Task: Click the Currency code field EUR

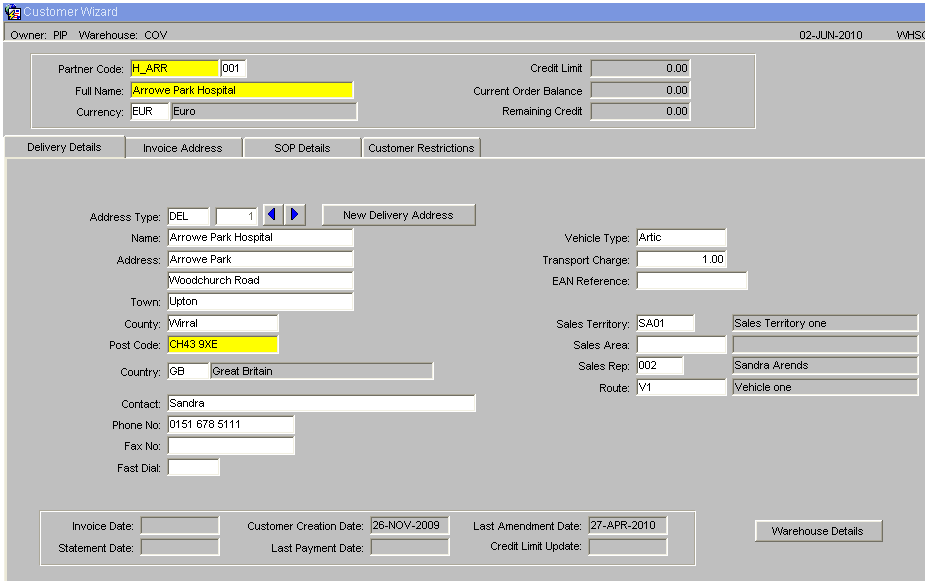Action: 150,111
